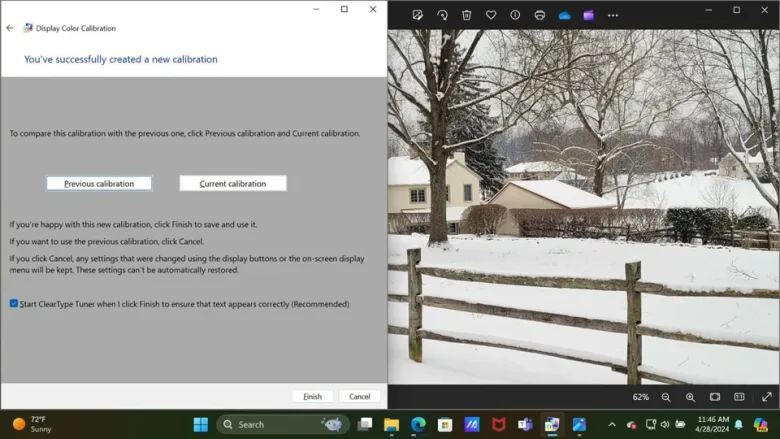Expand the taskbar hidden icons chevron
The image size is (780, 439).
coord(612,425)
